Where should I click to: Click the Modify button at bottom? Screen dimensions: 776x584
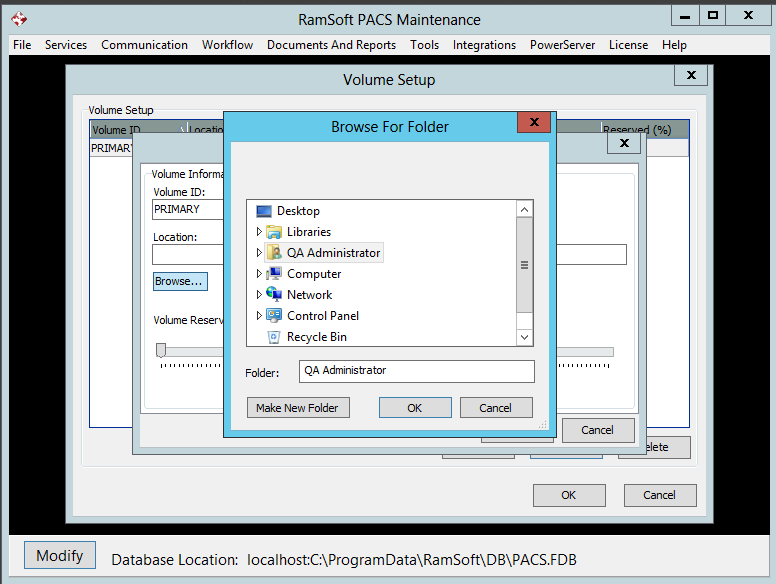[x=60, y=556]
